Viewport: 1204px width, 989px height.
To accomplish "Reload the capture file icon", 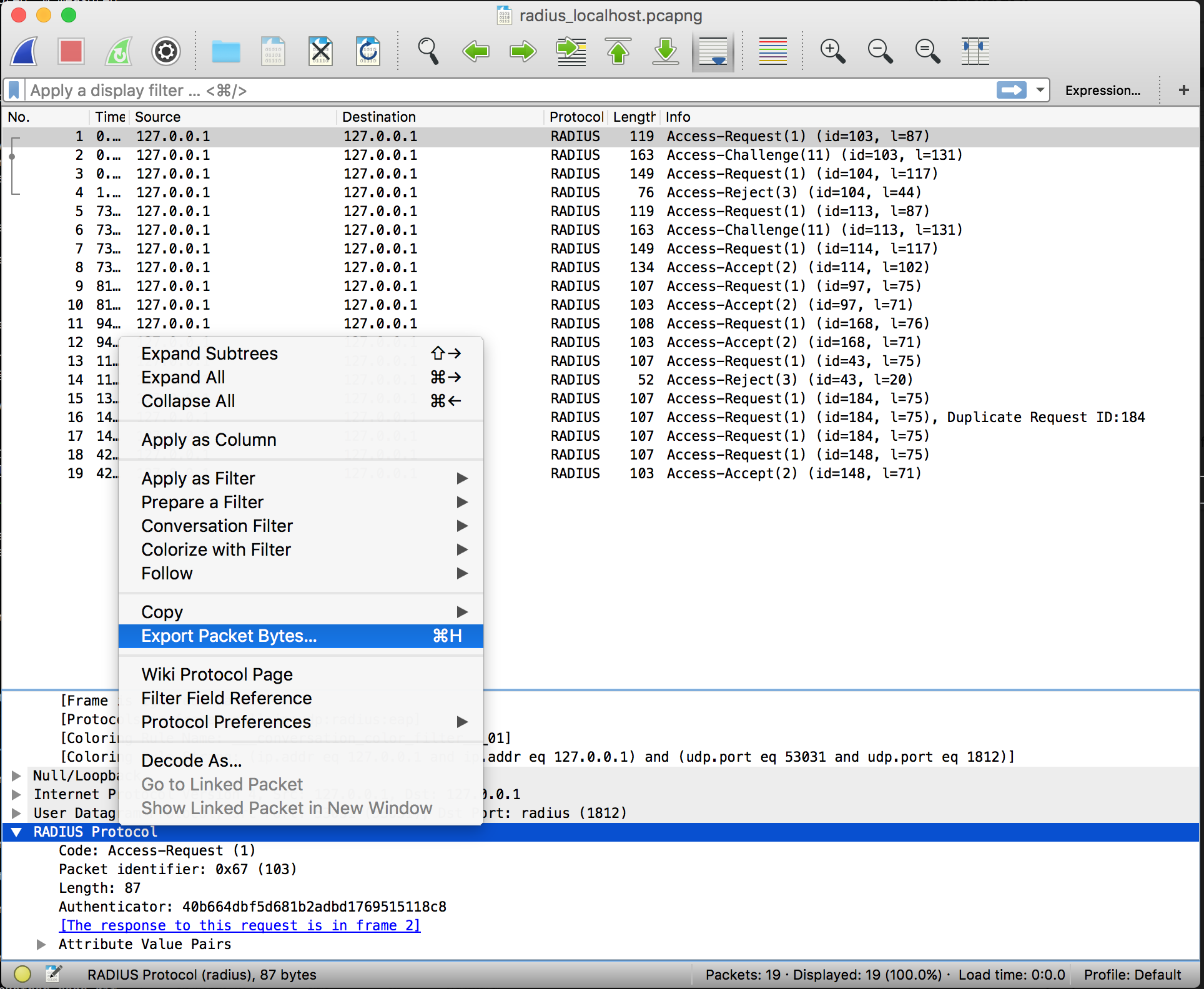I will point(368,51).
